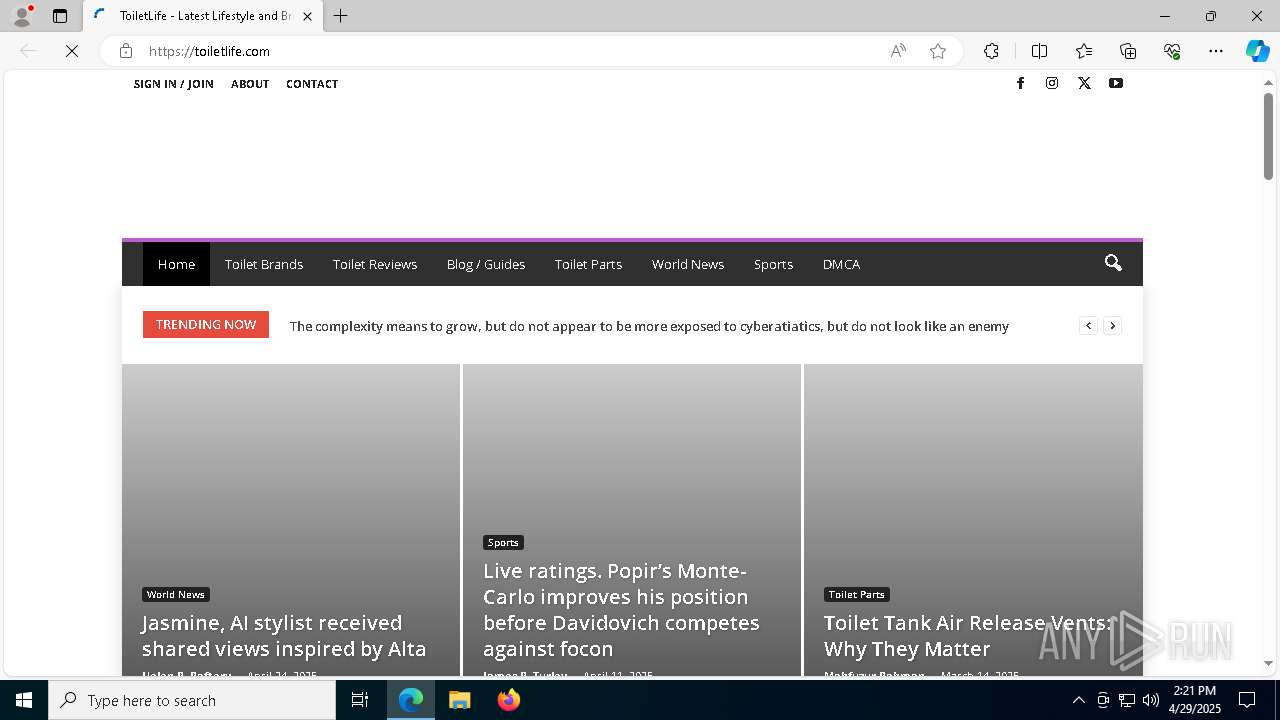The image size is (1280, 720).
Task: Add page to favorites star icon
Action: click(x=938, y=51)
